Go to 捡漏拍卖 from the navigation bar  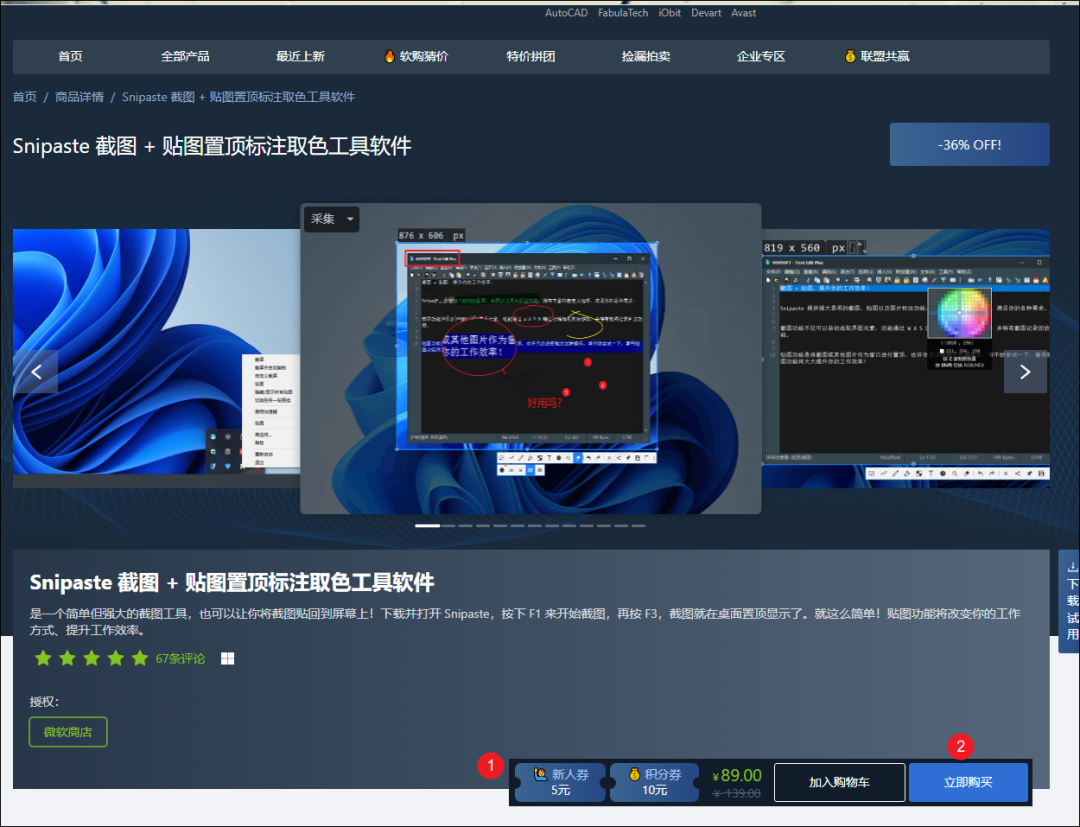point(646,57)
